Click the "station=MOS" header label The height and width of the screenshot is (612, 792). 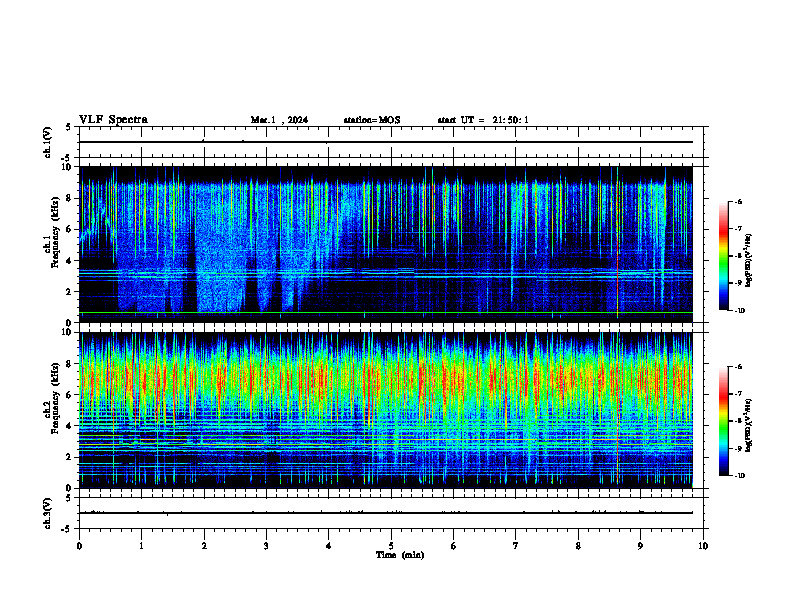[x=372, y=120]
